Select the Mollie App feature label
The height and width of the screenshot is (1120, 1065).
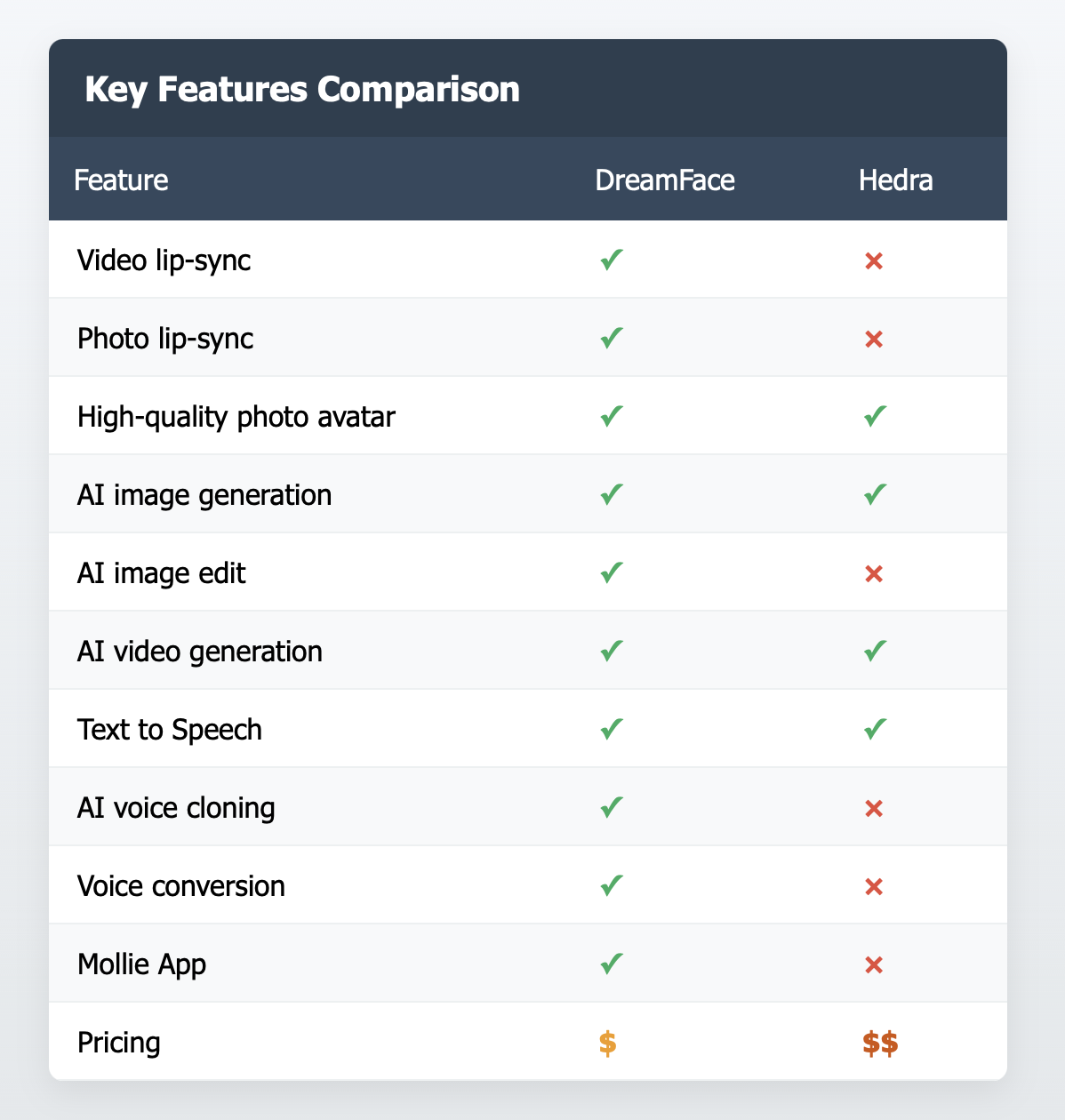(x=142, y=964)
